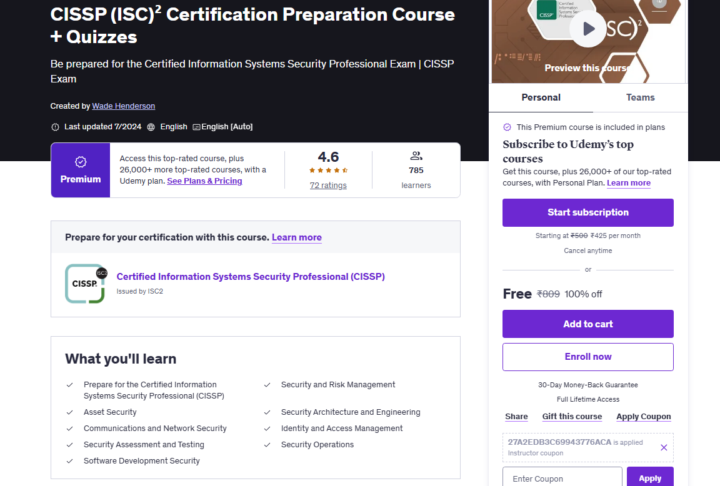
Task: Click the Premium badge checkmark icon
Action: 80,162
